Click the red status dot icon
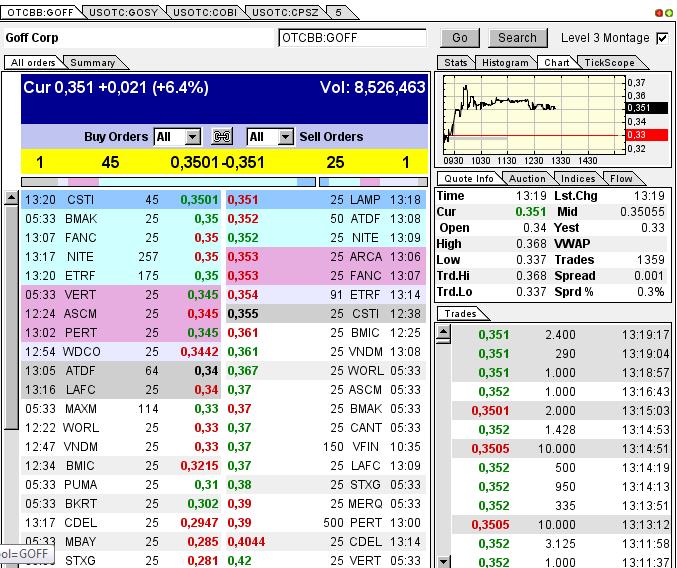677x568 pixels. (659, 13)
